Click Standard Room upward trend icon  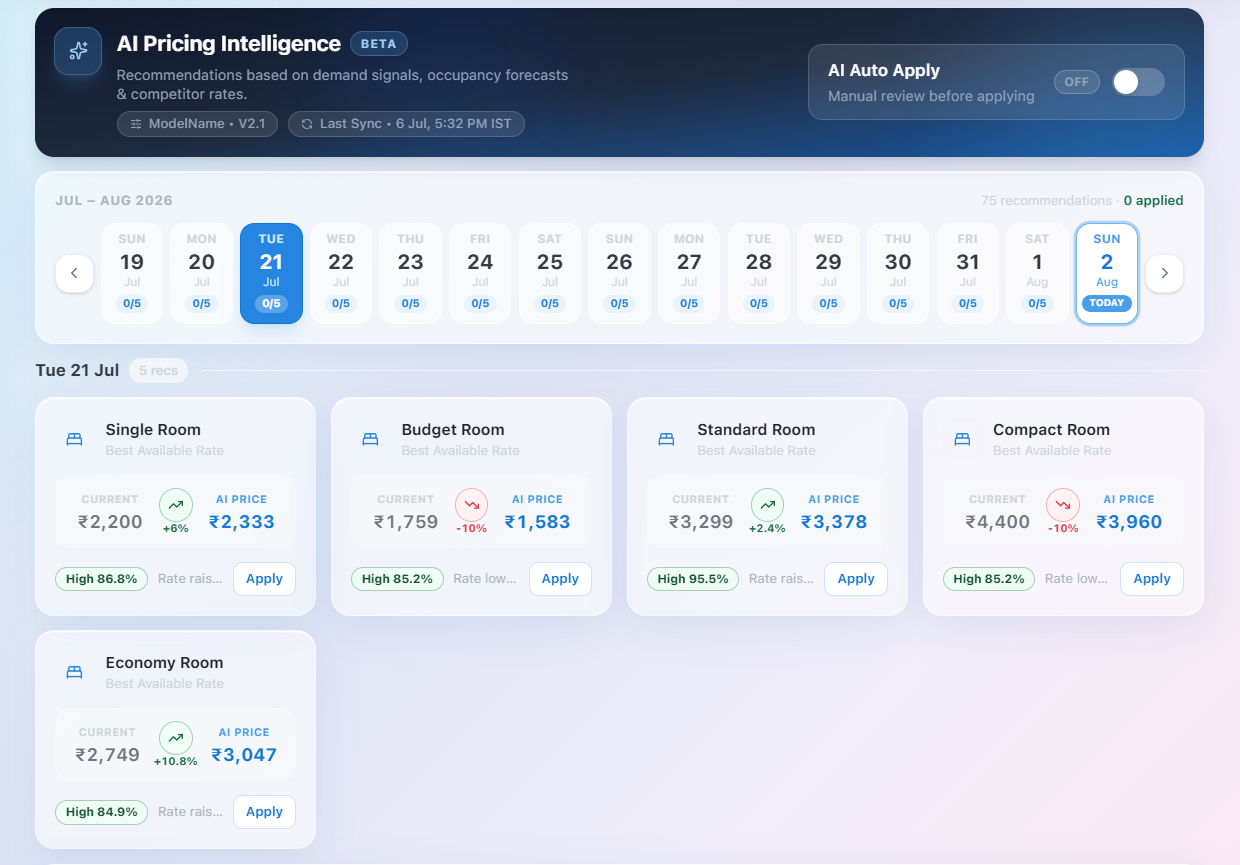click(767, 505)
